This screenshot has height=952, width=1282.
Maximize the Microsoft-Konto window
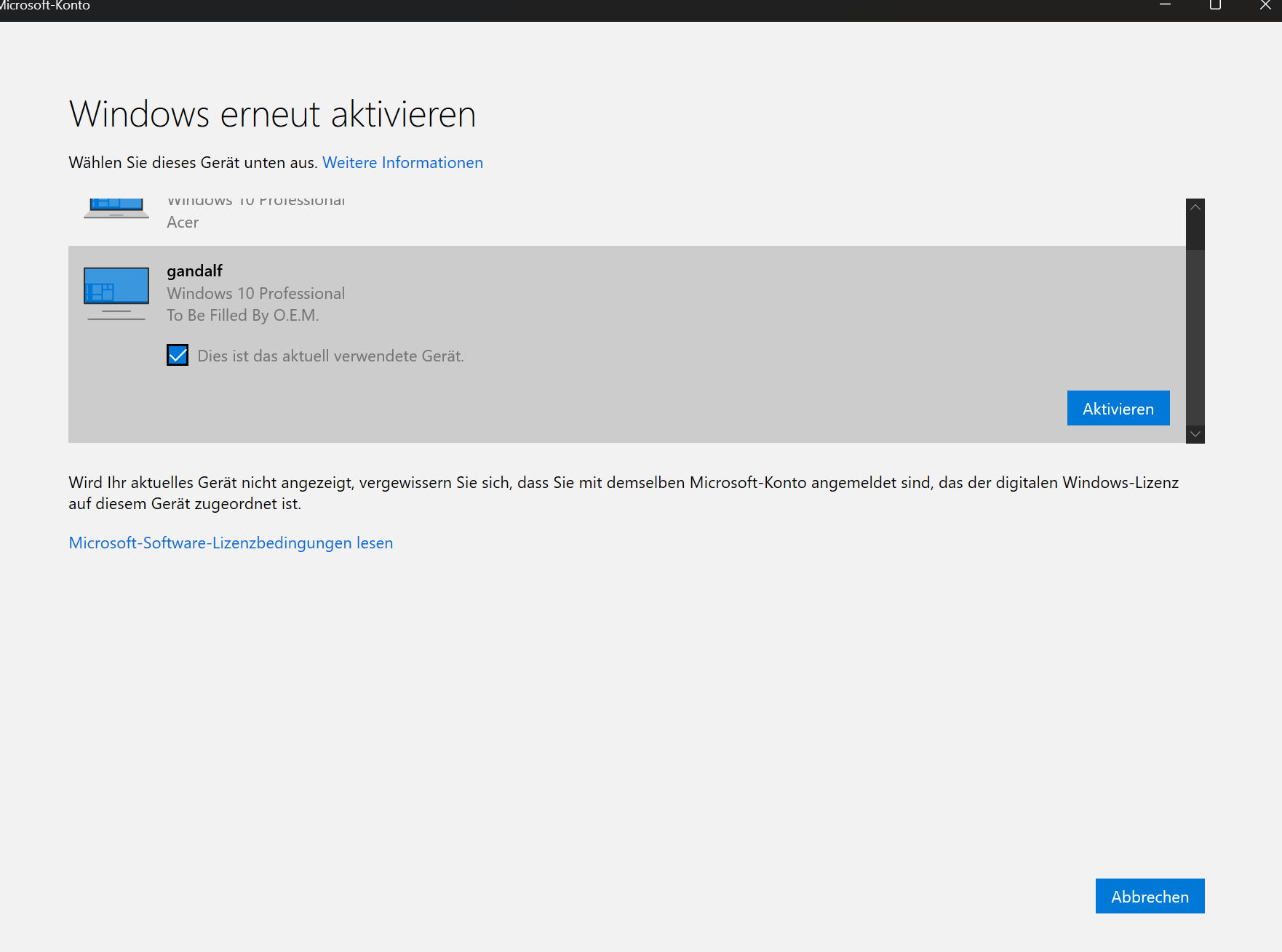(1215, 6)
